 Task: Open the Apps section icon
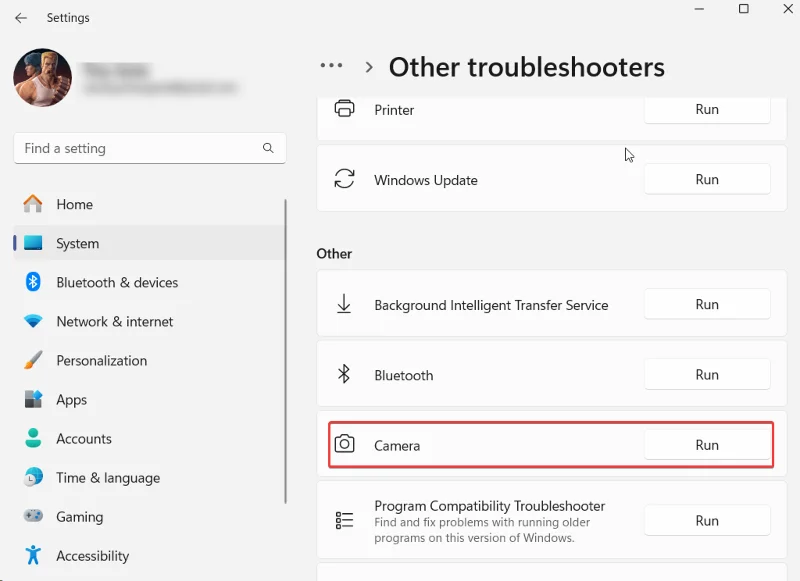33,399
